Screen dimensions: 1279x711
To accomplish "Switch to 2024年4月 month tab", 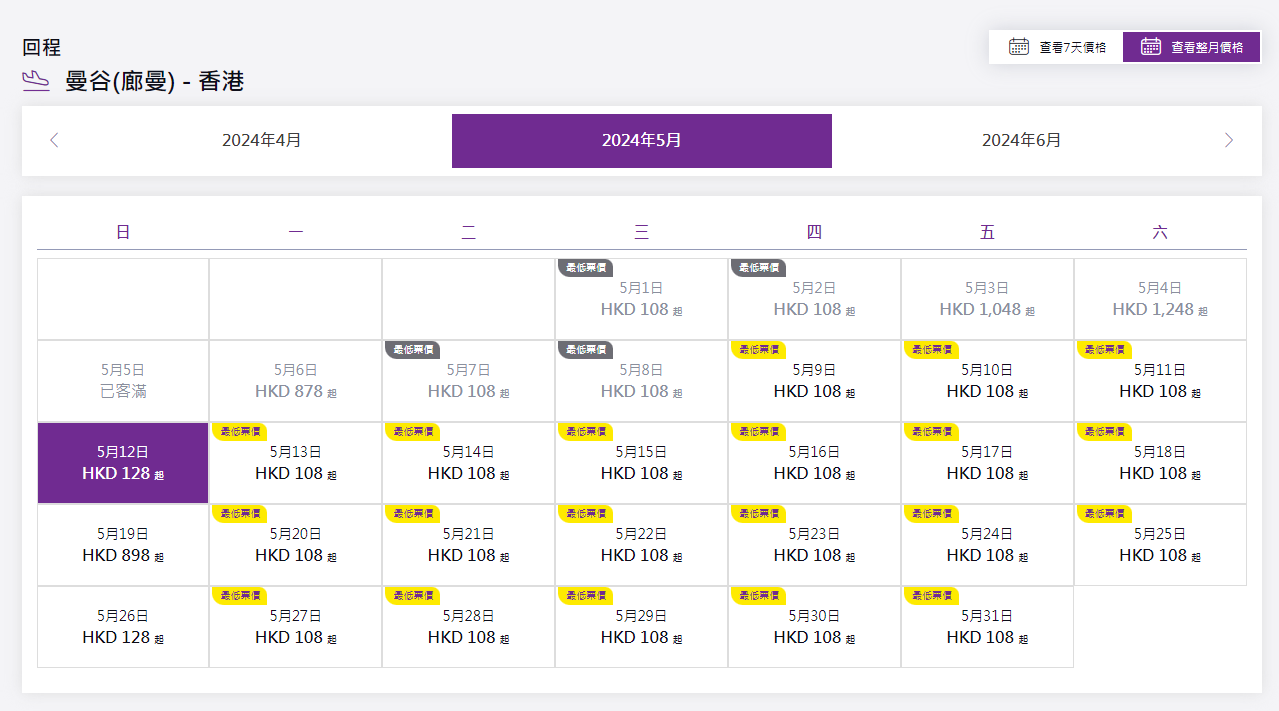I will click(262, 140).
